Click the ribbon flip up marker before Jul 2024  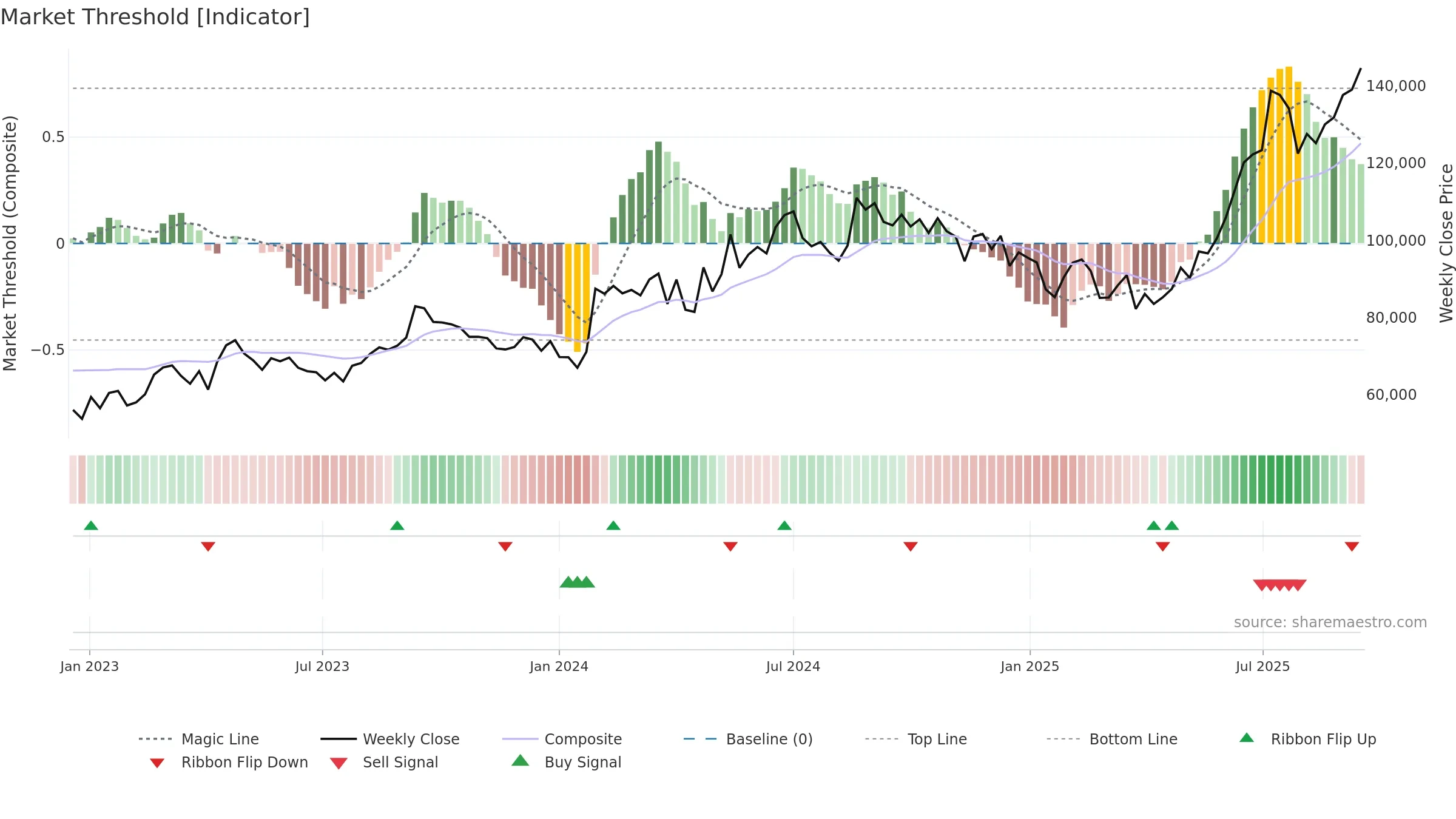point(784,525)
